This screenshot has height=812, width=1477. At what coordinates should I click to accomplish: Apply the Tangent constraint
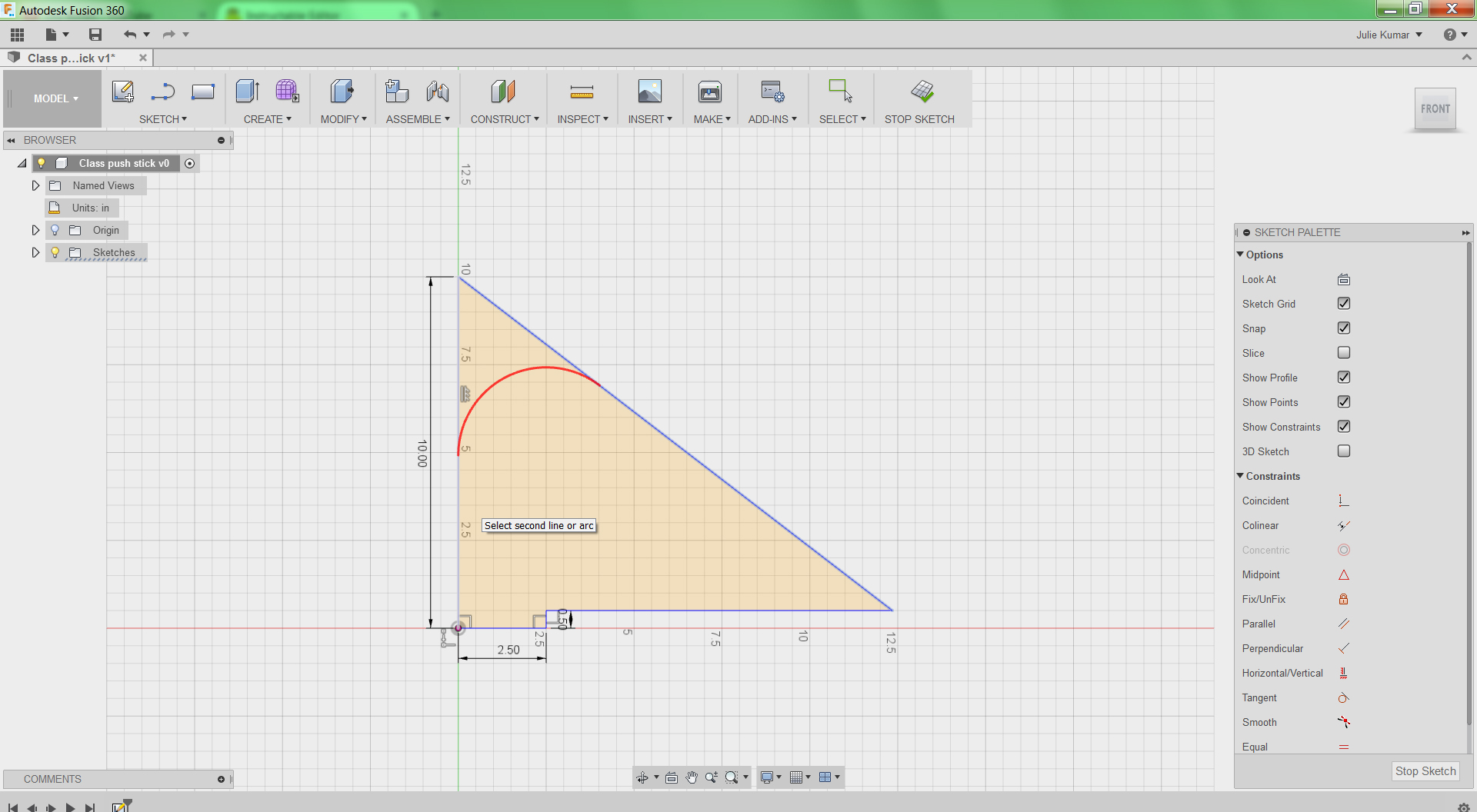[1344, 698]
